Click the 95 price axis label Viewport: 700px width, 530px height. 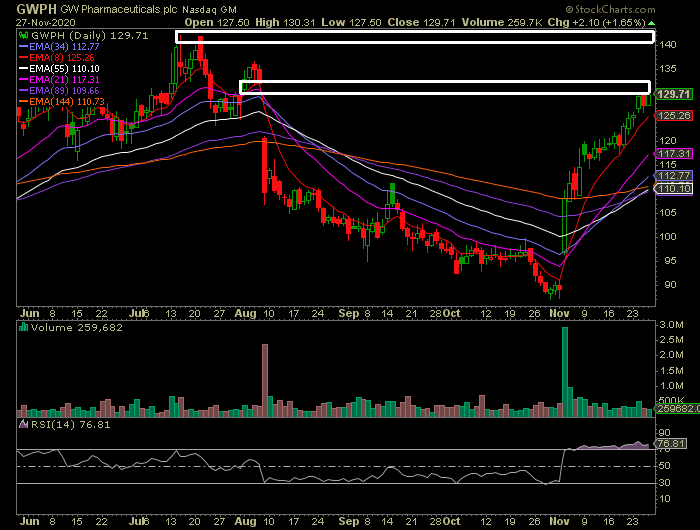(670, 261)
